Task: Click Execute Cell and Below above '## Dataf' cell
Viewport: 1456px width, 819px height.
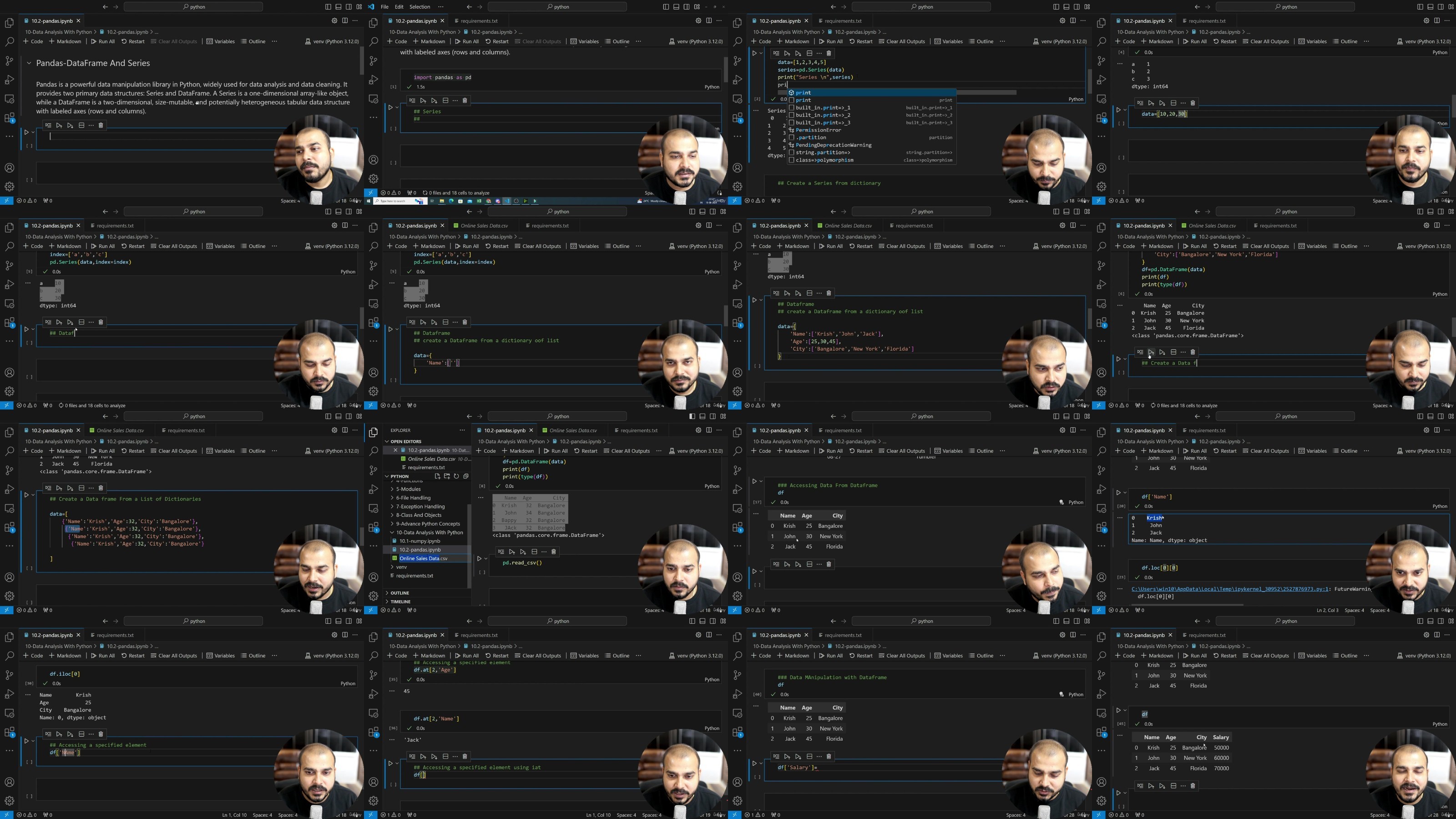Action: (70, 322)
